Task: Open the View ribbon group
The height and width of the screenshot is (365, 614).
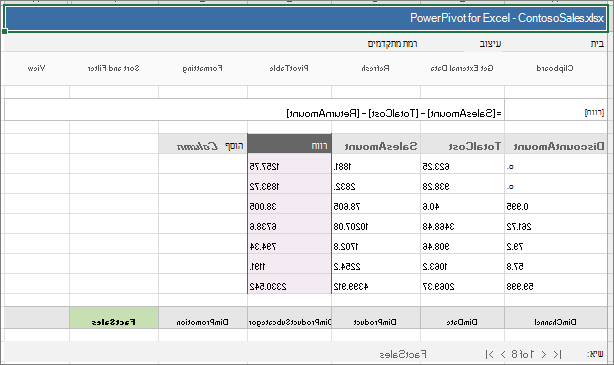Action: [36, 68]
